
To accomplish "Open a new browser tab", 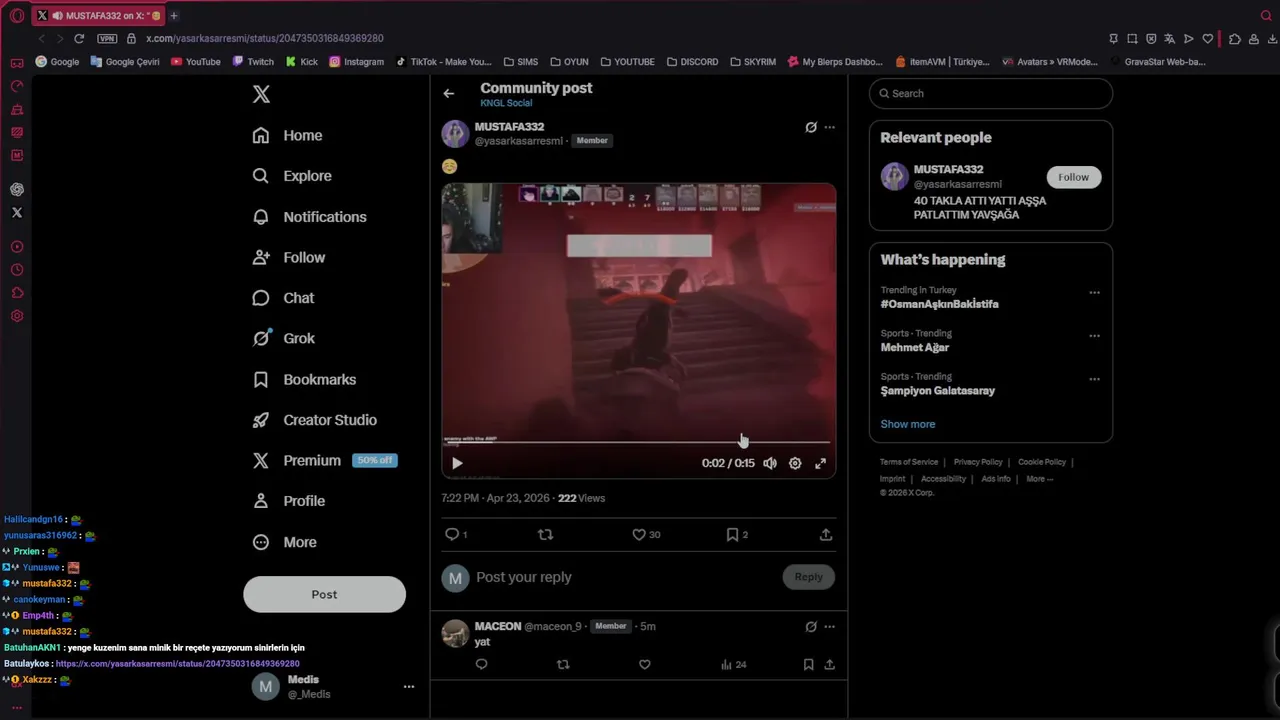I will coord(173,15).
